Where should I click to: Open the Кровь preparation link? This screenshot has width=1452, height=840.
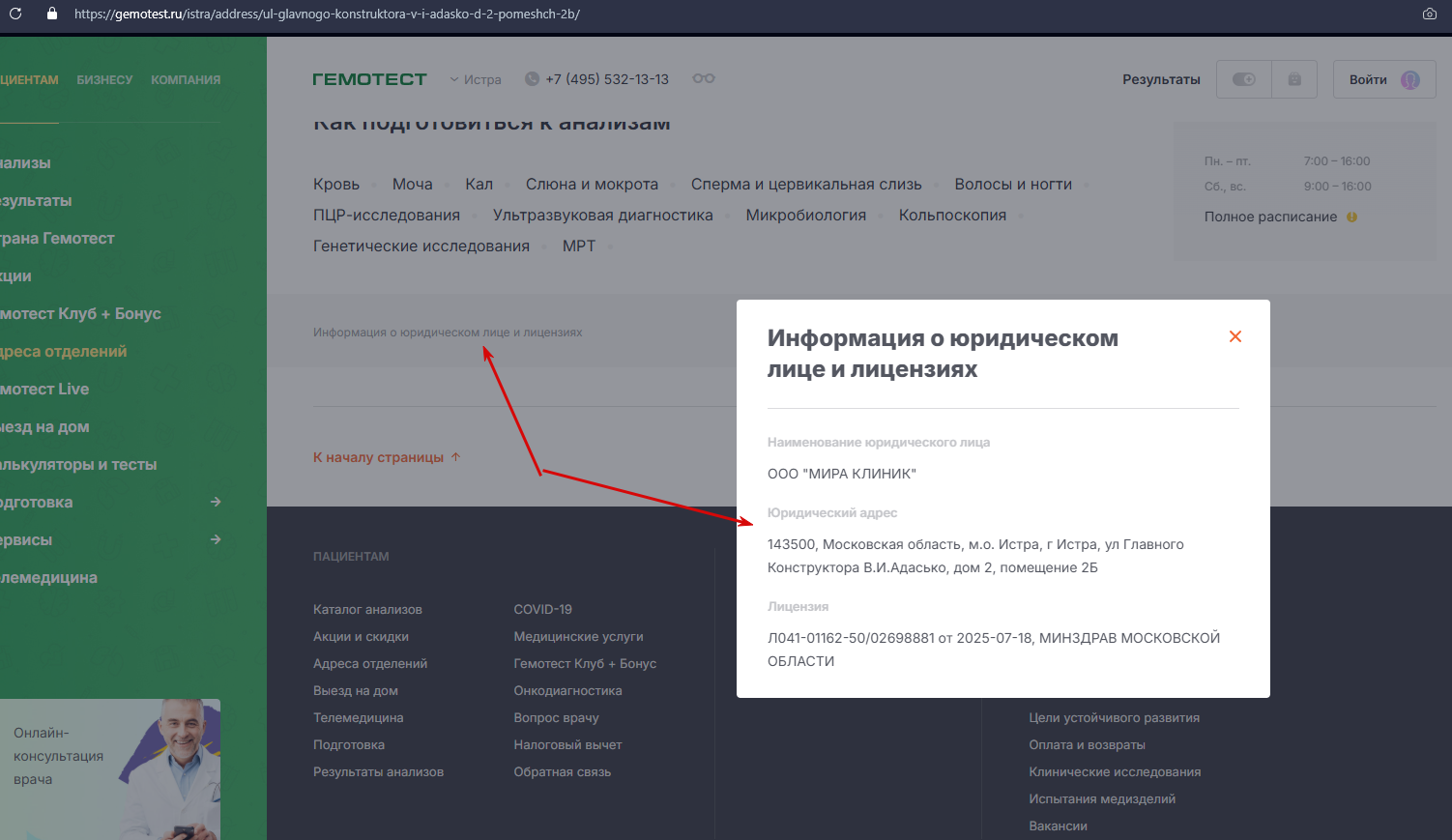click(x=336, y=185)
